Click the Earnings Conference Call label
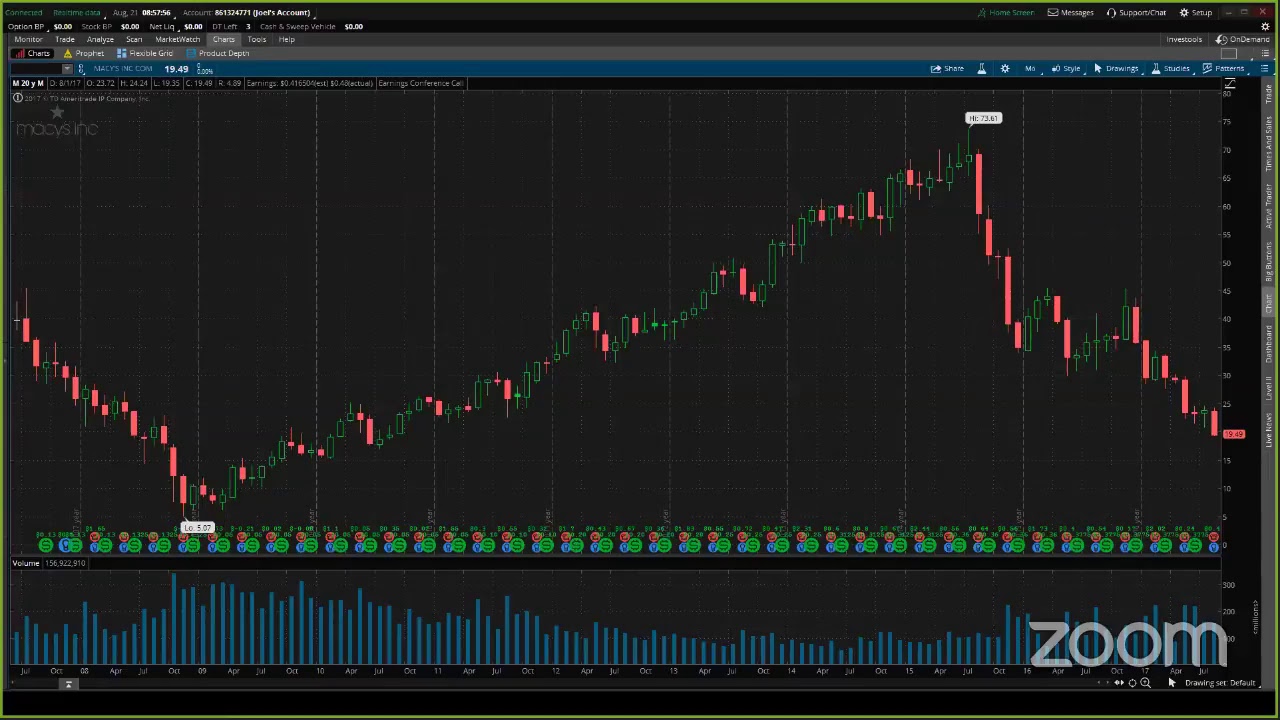Image resolution: width=1280 pixels, height=720 pixels. [x=420, y=83]
